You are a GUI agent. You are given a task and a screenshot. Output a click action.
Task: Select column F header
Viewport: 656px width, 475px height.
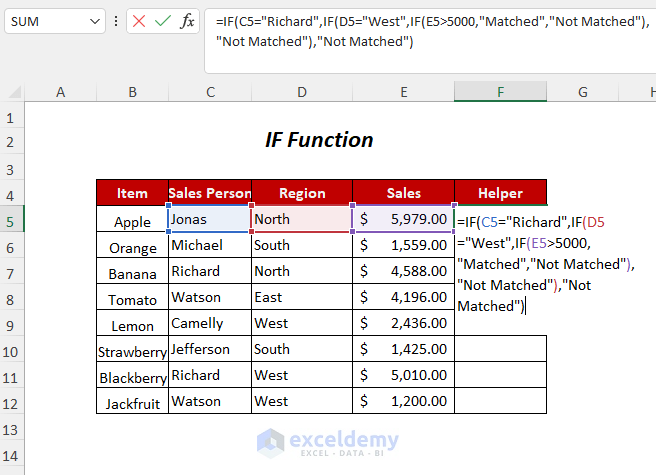(x=500, y=92)
